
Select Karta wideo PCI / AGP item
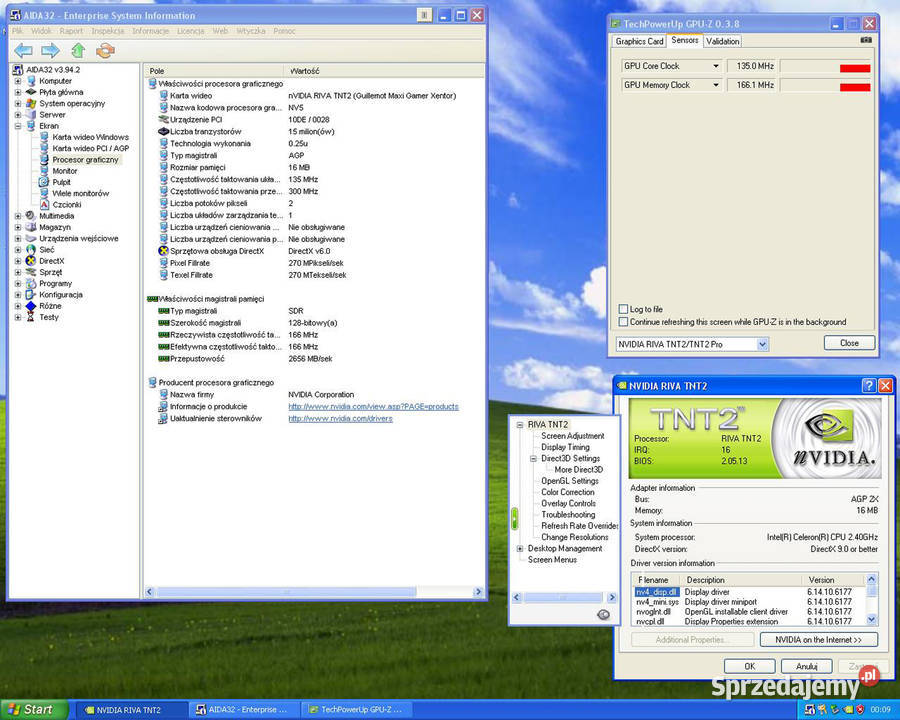91,148
